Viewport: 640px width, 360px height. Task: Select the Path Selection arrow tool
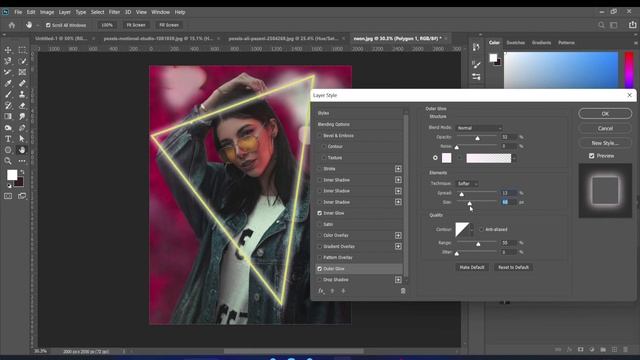(x=22, y=139)
